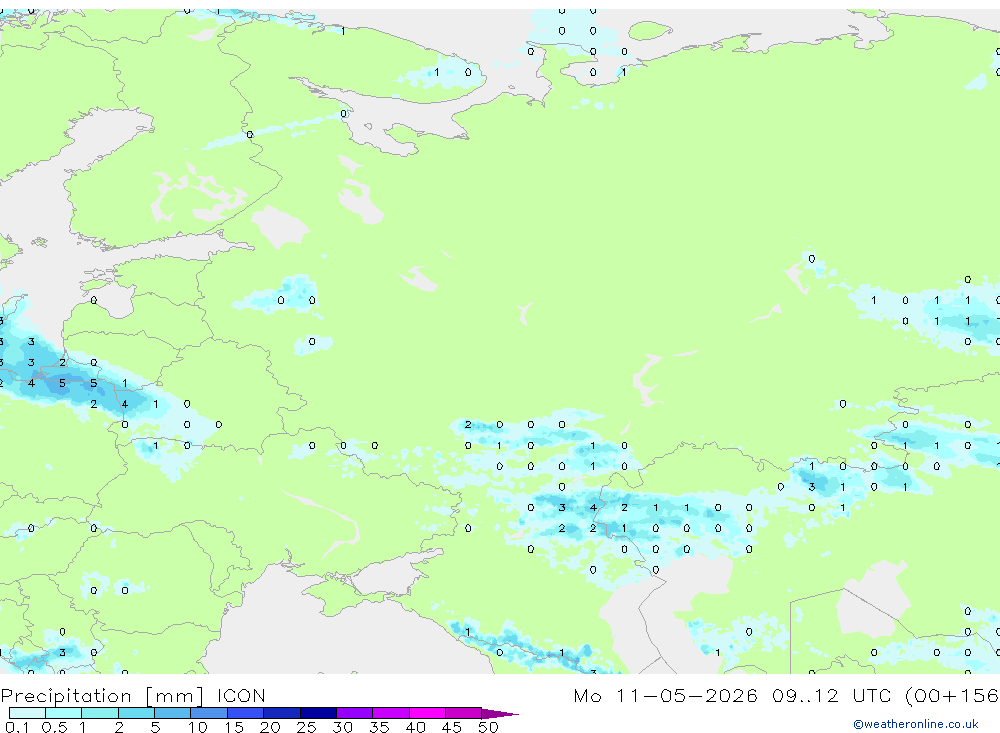The width and height of the screenshot is (1000, 733).
Task: Pick the 15–20 mm royal blue legend swatch
Action: click(245, 713)
